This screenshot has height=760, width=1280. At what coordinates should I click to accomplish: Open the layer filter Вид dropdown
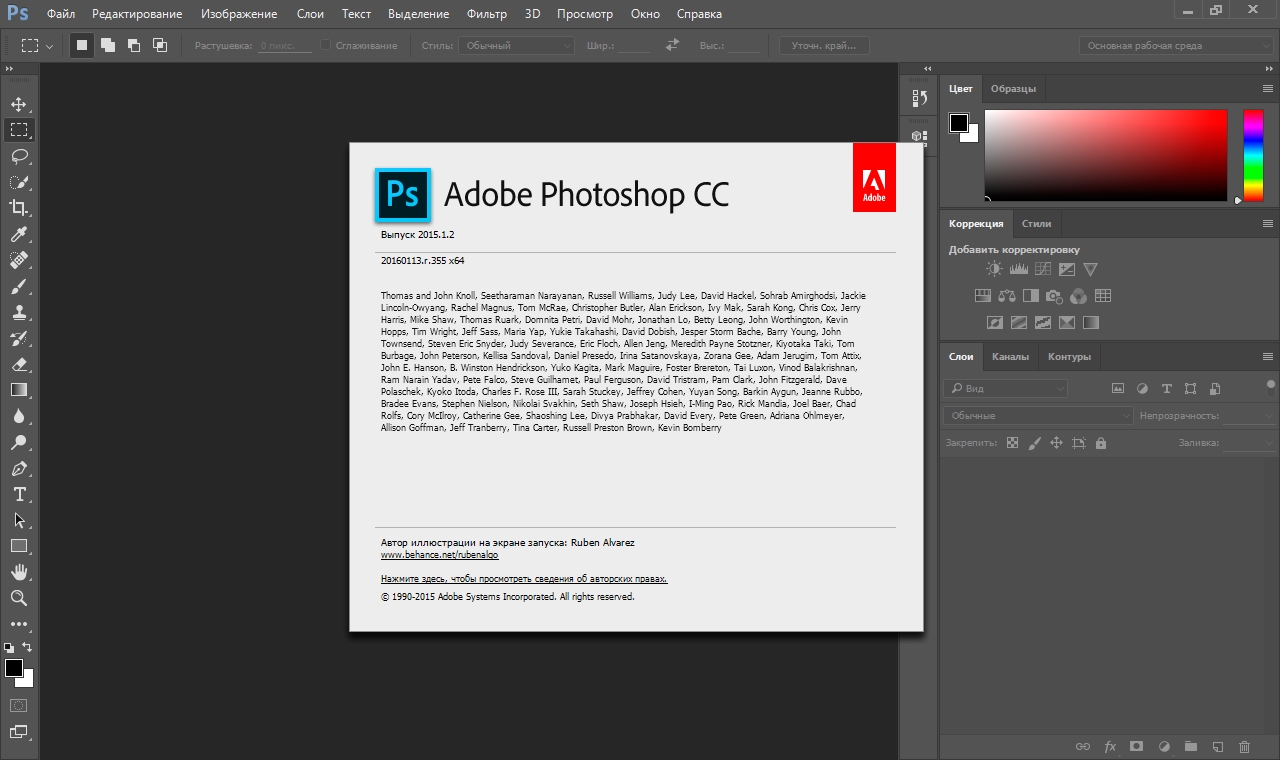click(1006, 388)
